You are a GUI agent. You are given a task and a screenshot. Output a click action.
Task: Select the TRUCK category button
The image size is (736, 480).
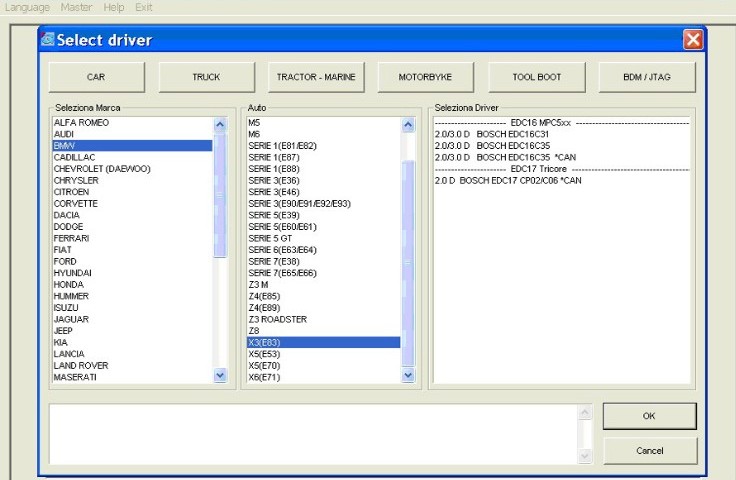(x=207, y=77)
